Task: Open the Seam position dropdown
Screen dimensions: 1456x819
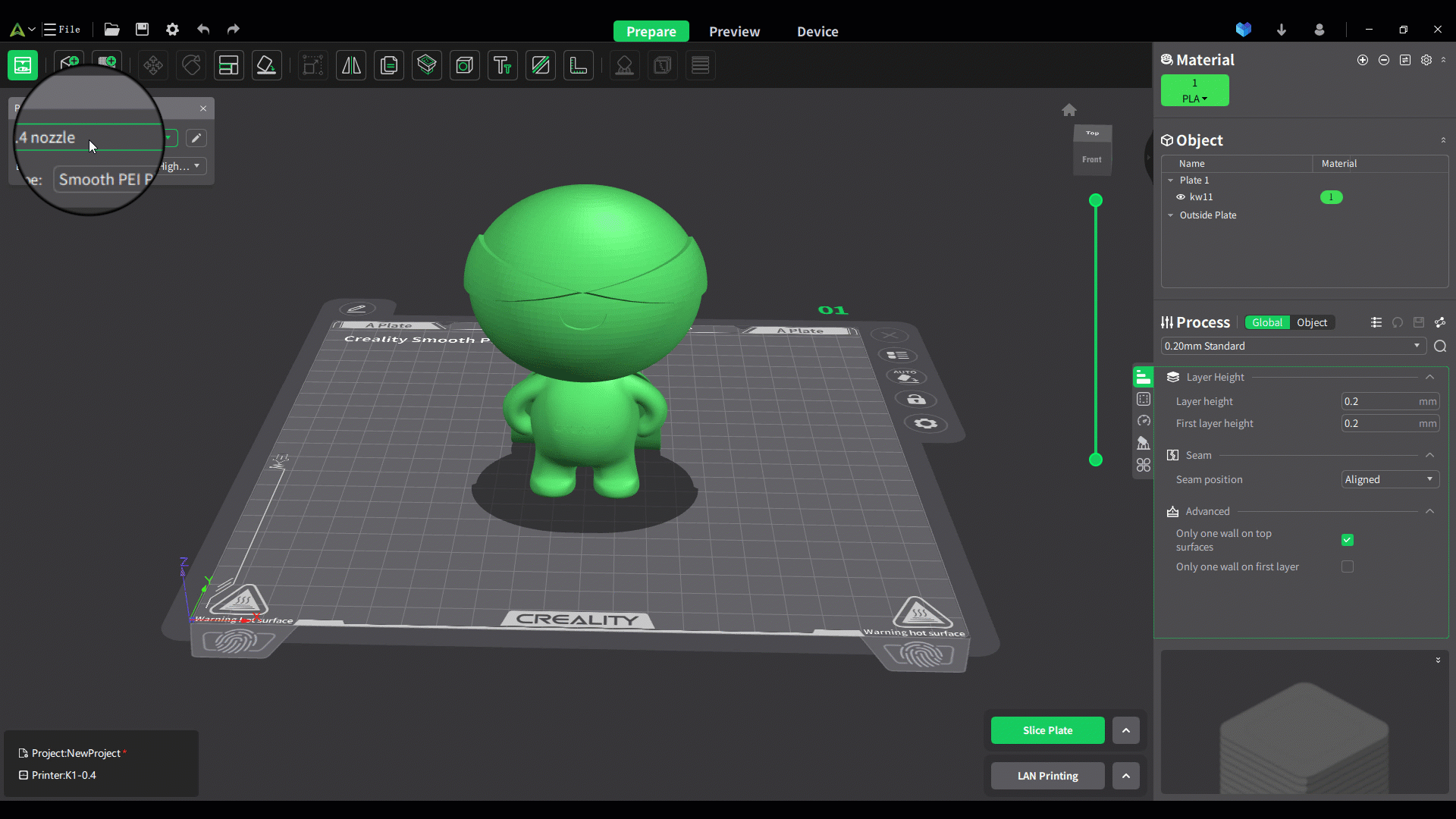Action: point(1389,479)
